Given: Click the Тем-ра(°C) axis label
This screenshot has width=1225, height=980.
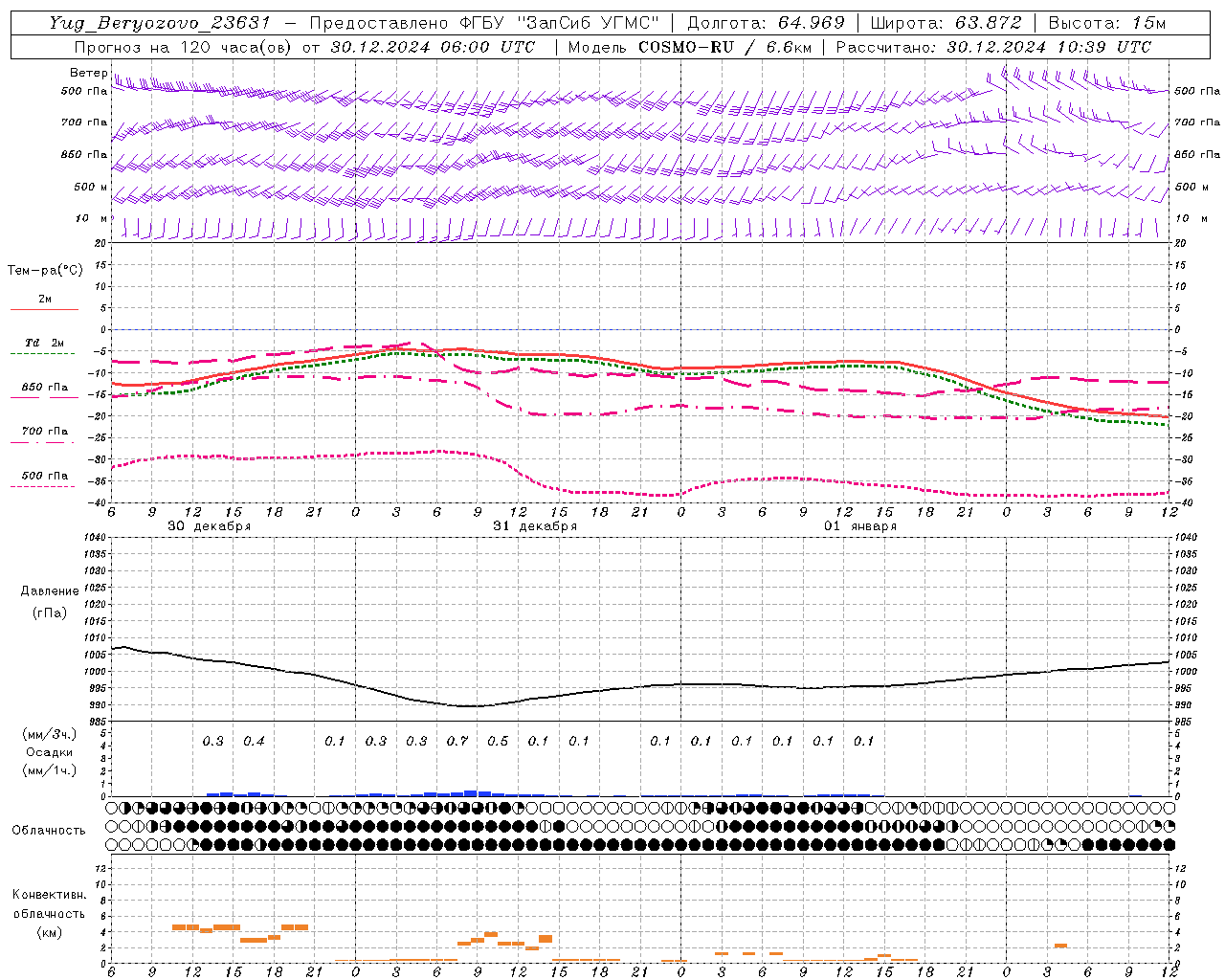Looking at the screenshot, I should 45,271.
